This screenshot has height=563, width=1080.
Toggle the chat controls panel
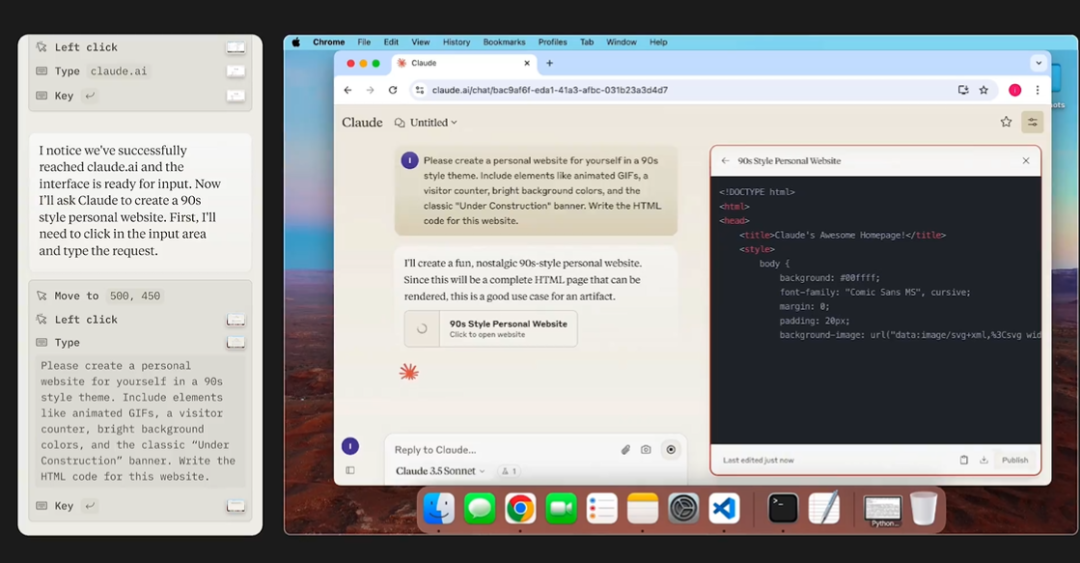coord(1032,122)
